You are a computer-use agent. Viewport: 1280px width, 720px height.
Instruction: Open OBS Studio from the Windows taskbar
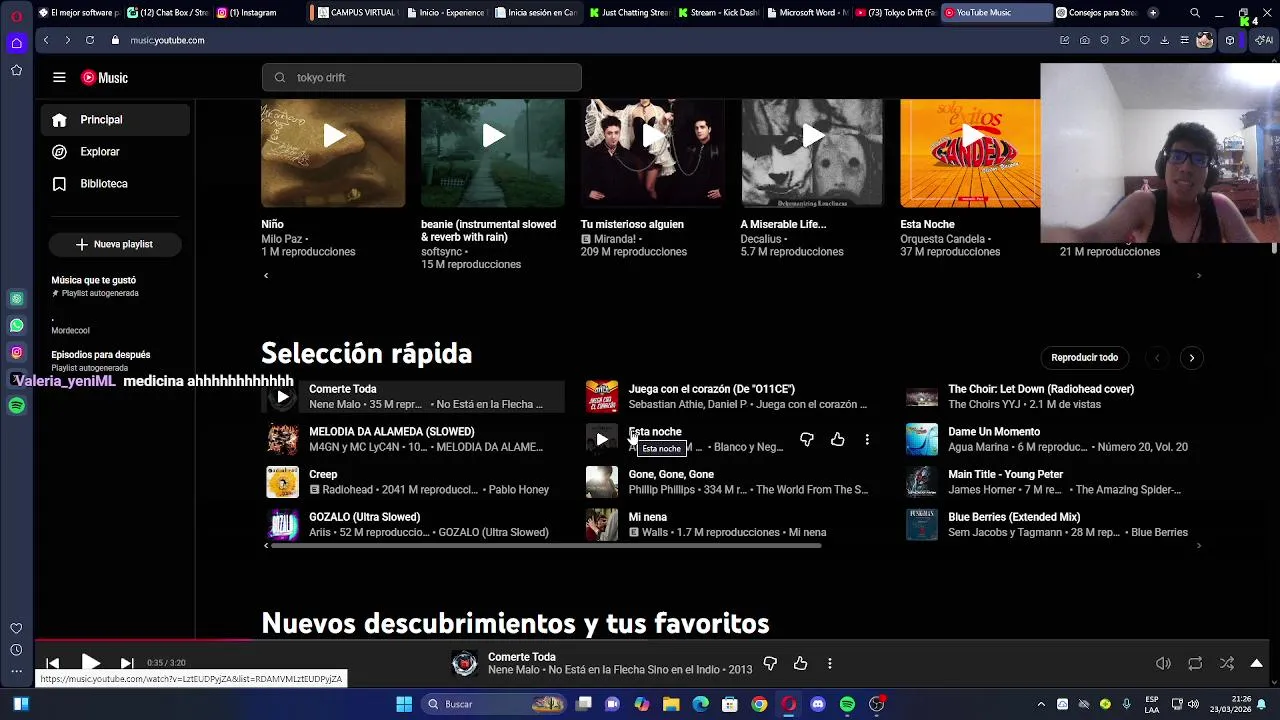click(877, 704)
